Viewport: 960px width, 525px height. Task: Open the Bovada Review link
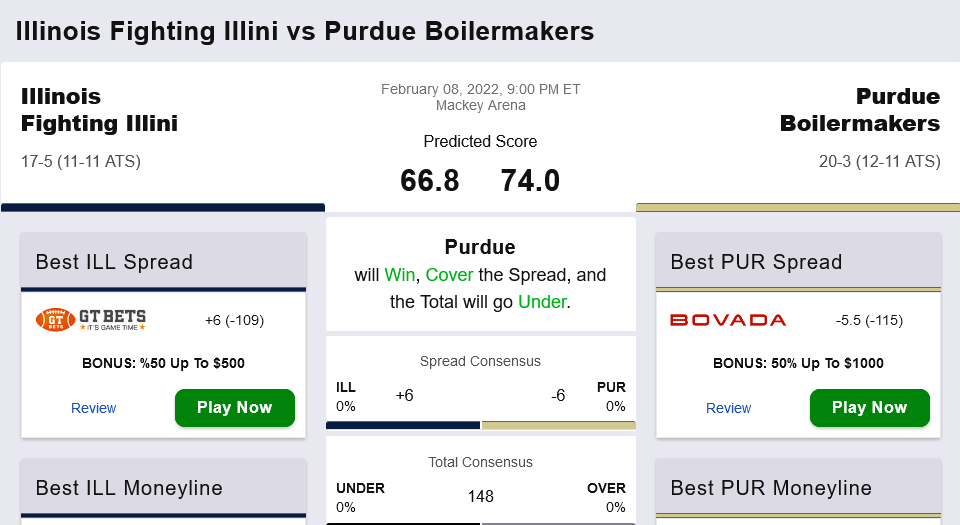click(x=728, y=408)
